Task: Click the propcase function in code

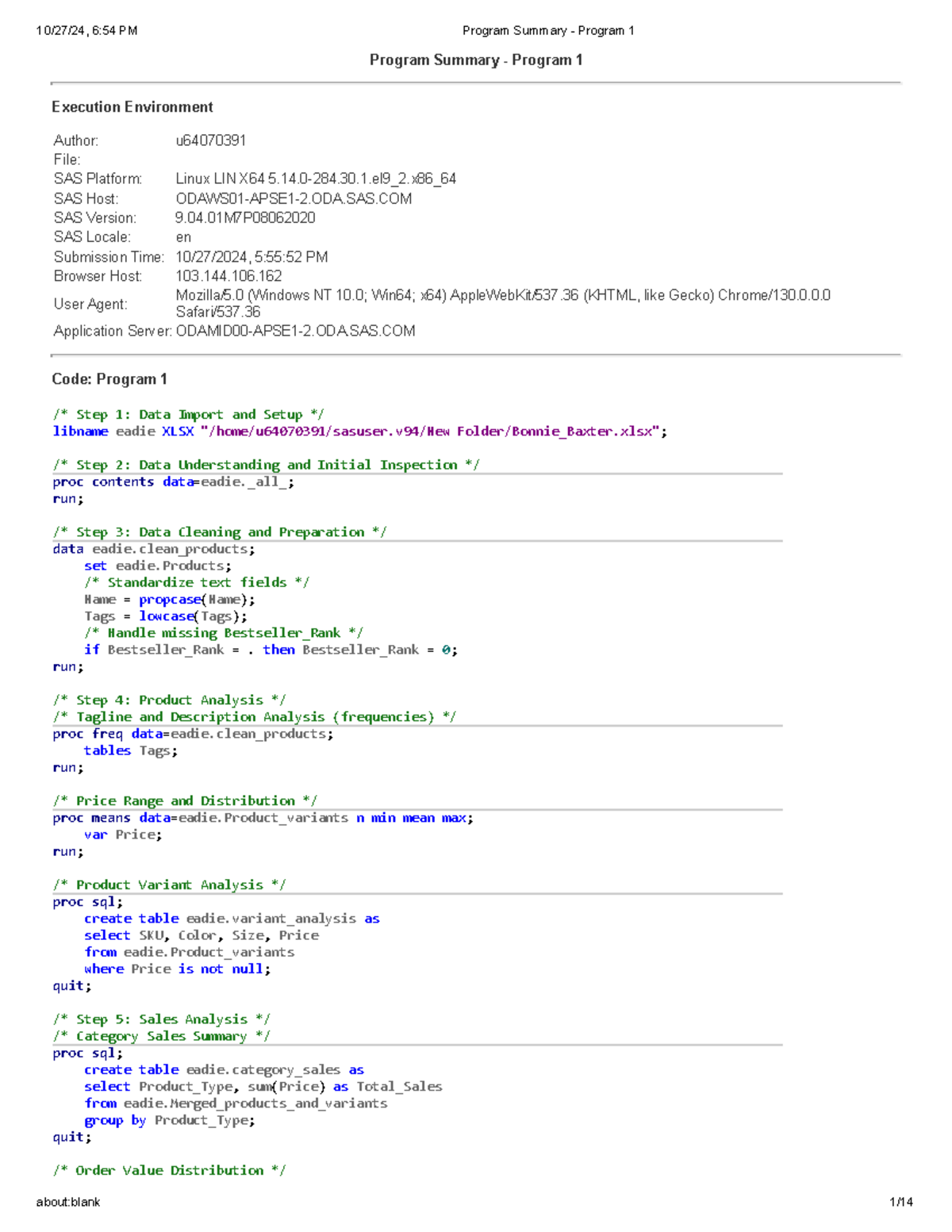Action: pos(170,600)
